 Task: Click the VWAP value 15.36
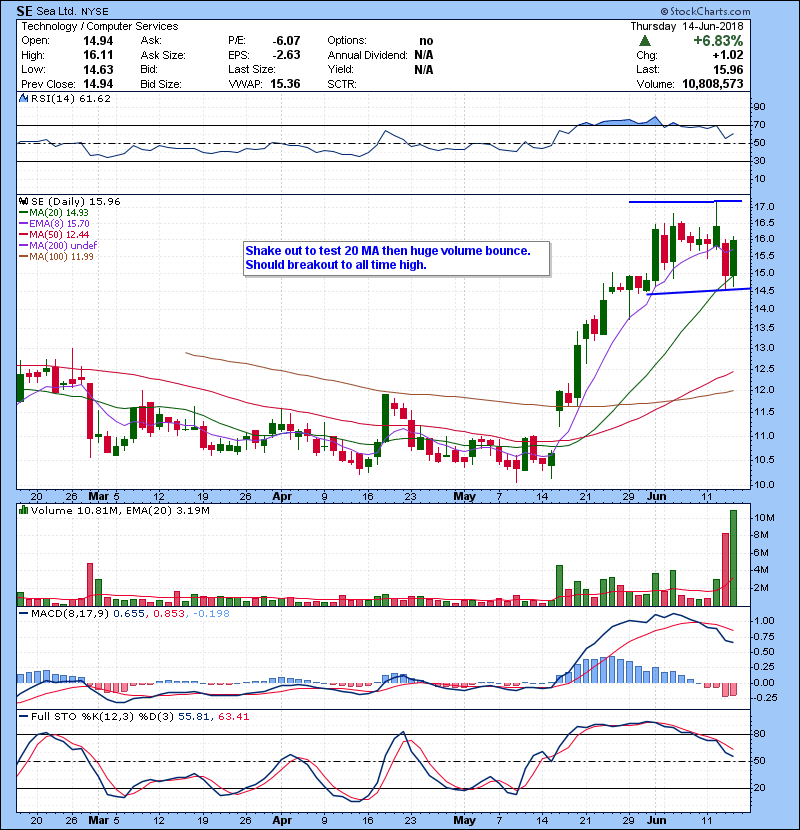point(285,84)
